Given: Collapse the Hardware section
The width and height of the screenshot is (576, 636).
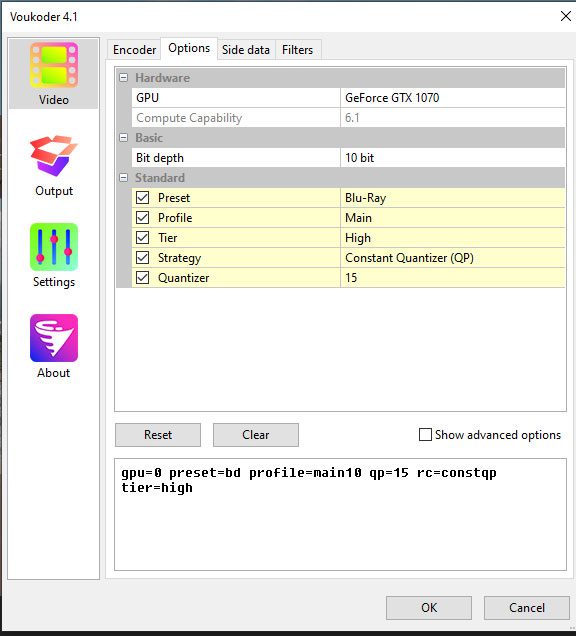Looking at the screenshot, I should [124, 77].
